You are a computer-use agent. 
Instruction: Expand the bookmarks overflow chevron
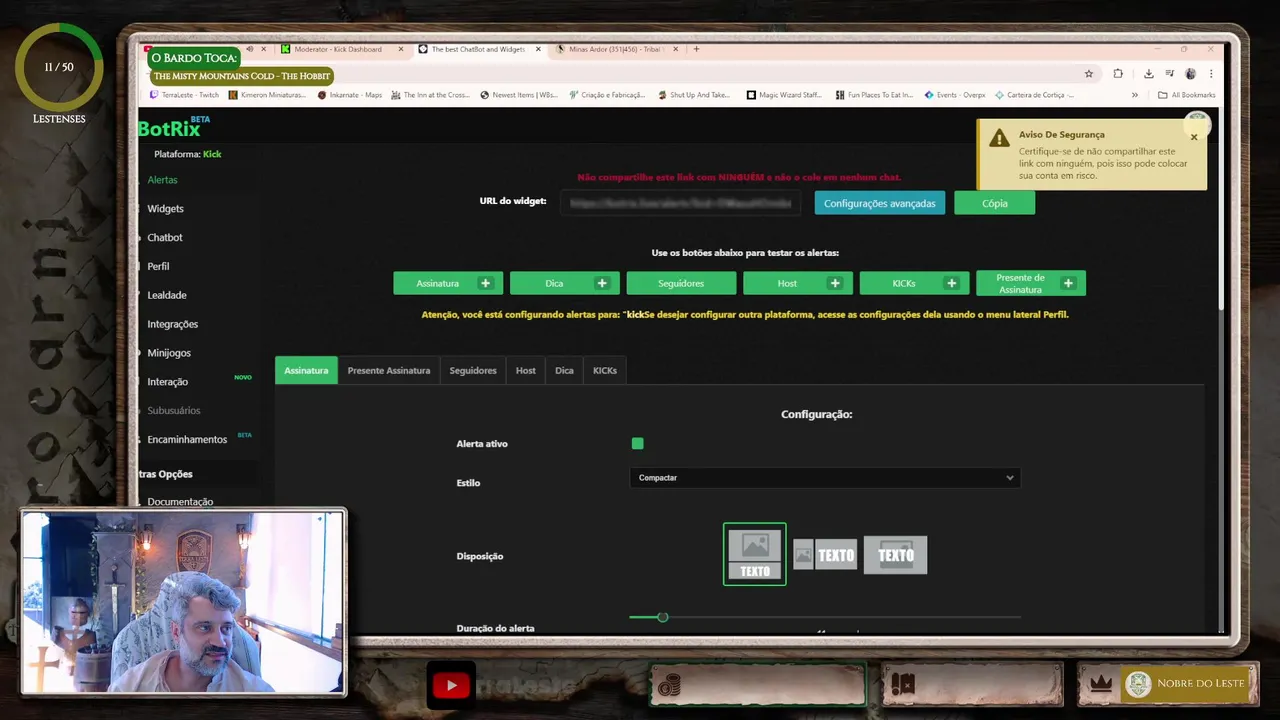point(1135,95)
